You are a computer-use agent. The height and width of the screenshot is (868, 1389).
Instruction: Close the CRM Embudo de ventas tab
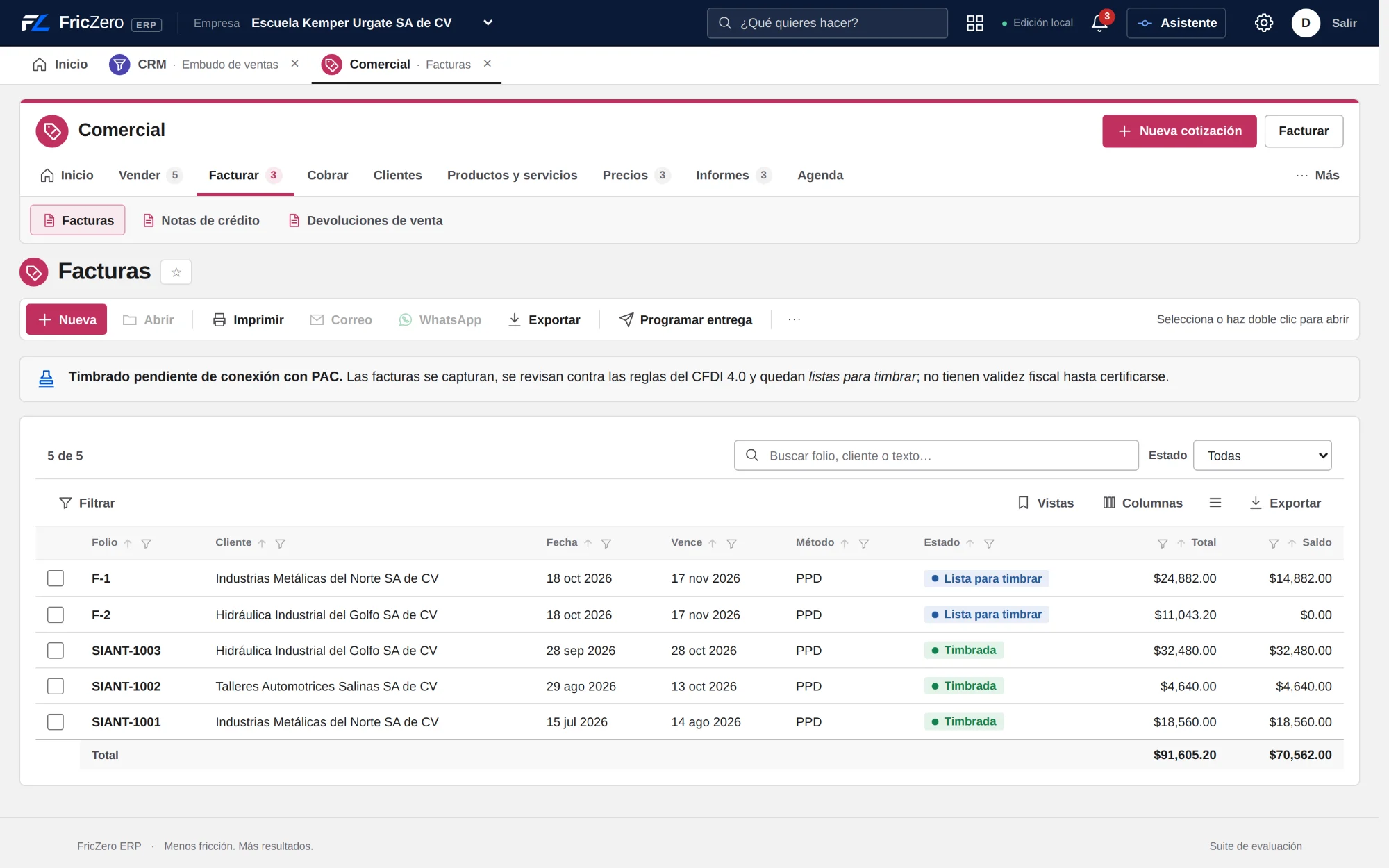pyautogui.click(x=295, y=64)
